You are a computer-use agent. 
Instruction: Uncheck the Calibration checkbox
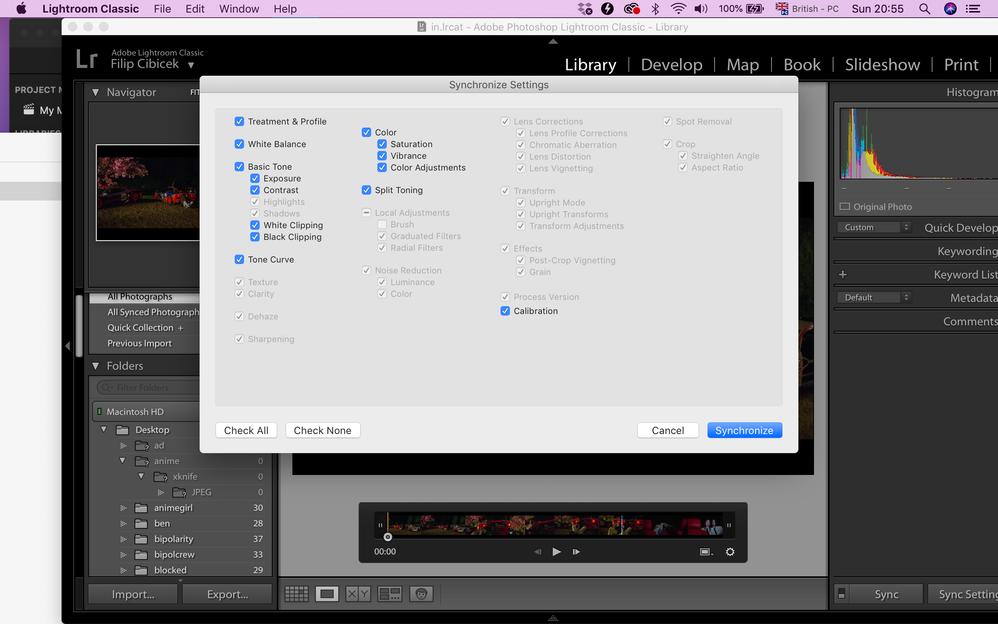point(505,311)
